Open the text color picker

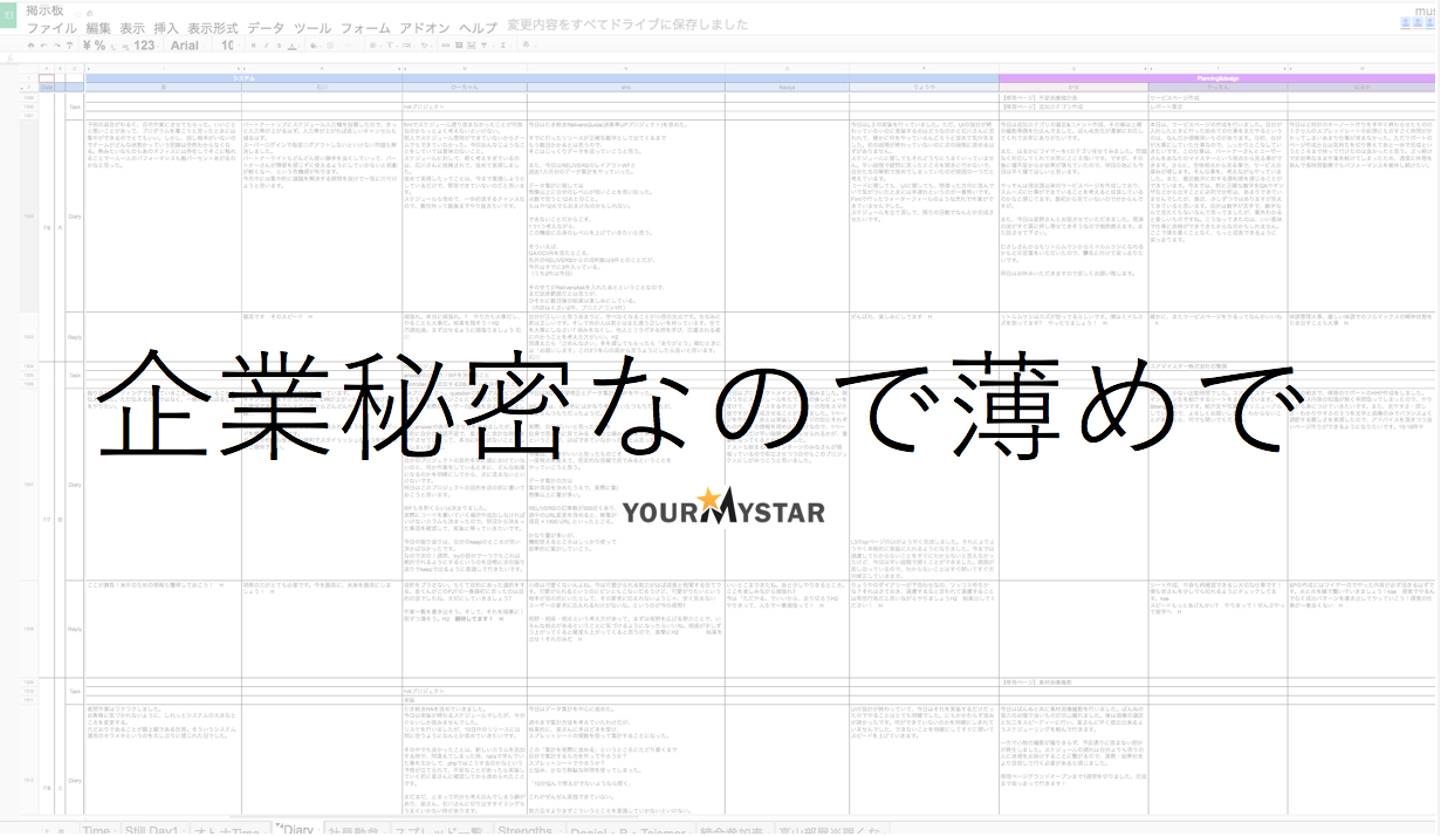click(293, 45)
